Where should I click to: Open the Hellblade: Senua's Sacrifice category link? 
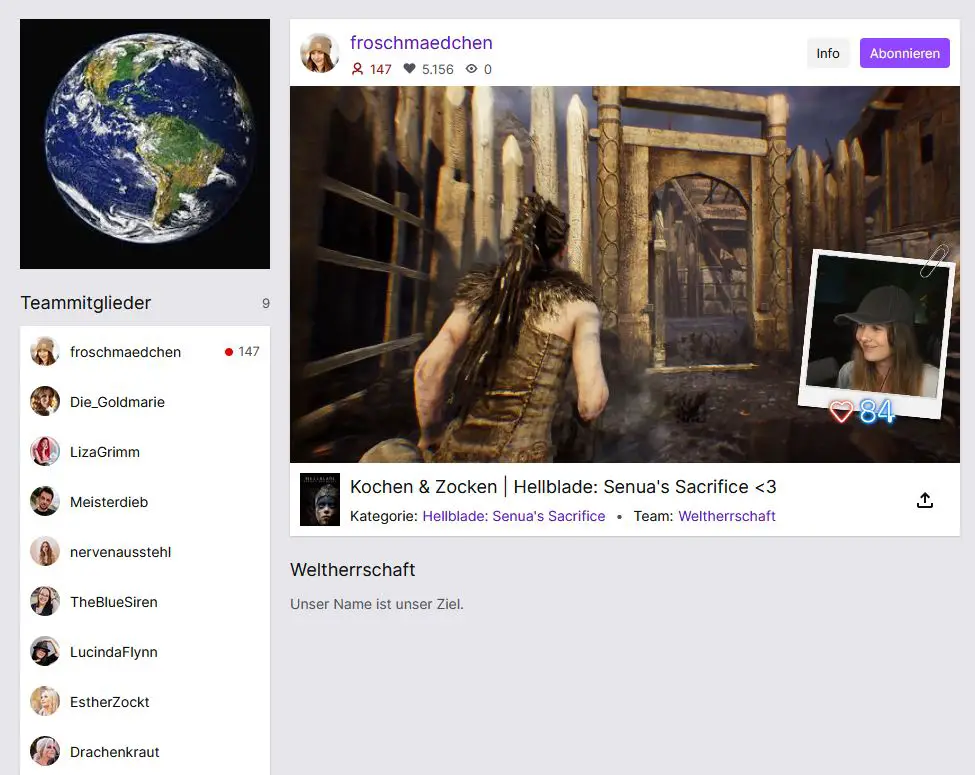[x=514, y=516]
